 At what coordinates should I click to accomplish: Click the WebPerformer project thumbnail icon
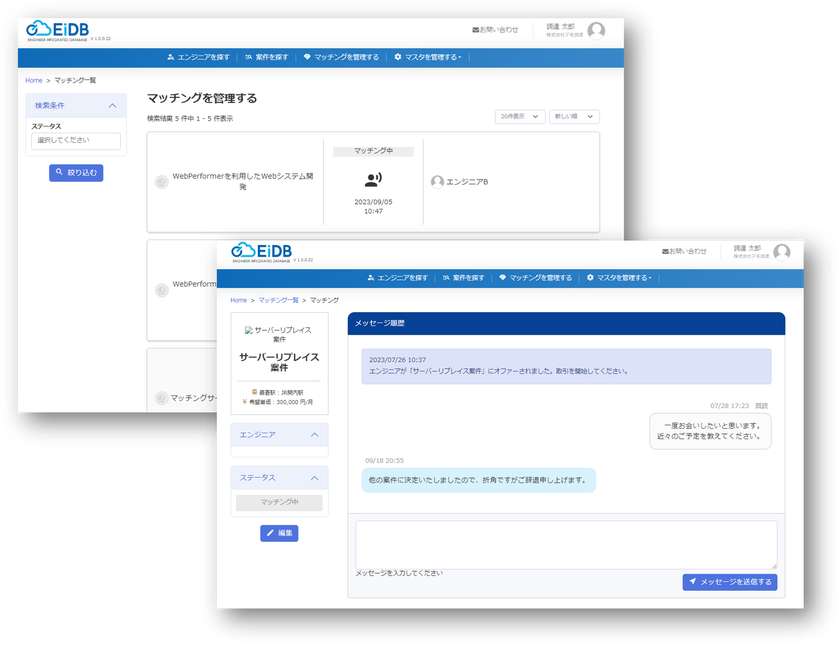coord(161,182)
